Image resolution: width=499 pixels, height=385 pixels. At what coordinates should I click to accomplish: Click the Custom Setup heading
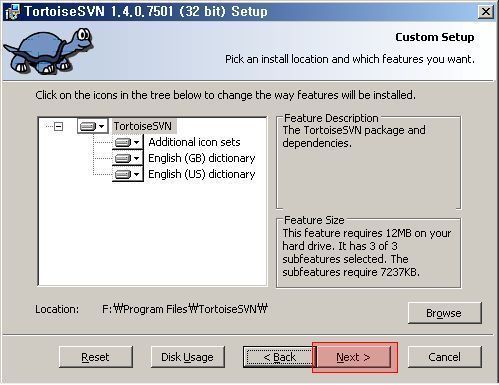(x=435, y=37)
